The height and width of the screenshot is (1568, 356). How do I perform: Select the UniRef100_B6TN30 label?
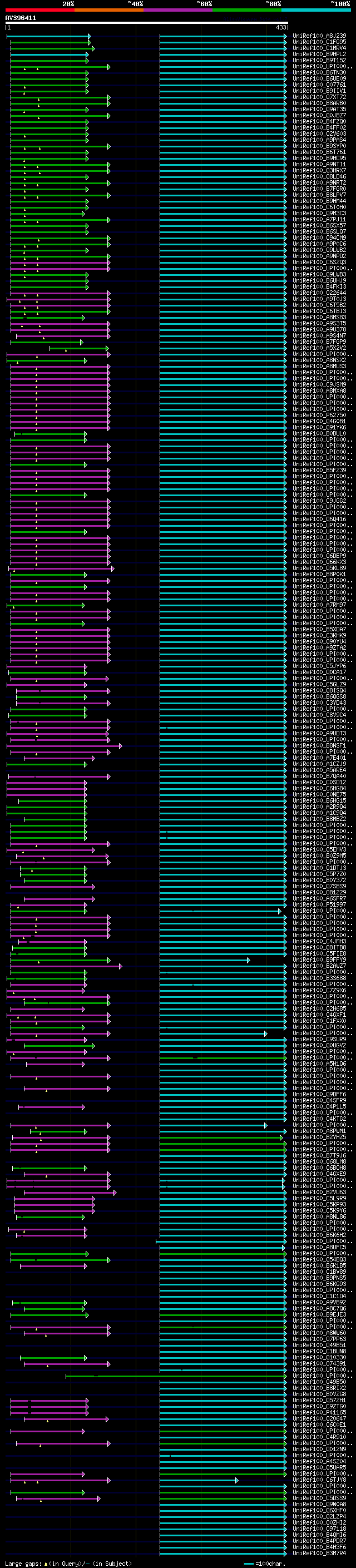(319, 72)
